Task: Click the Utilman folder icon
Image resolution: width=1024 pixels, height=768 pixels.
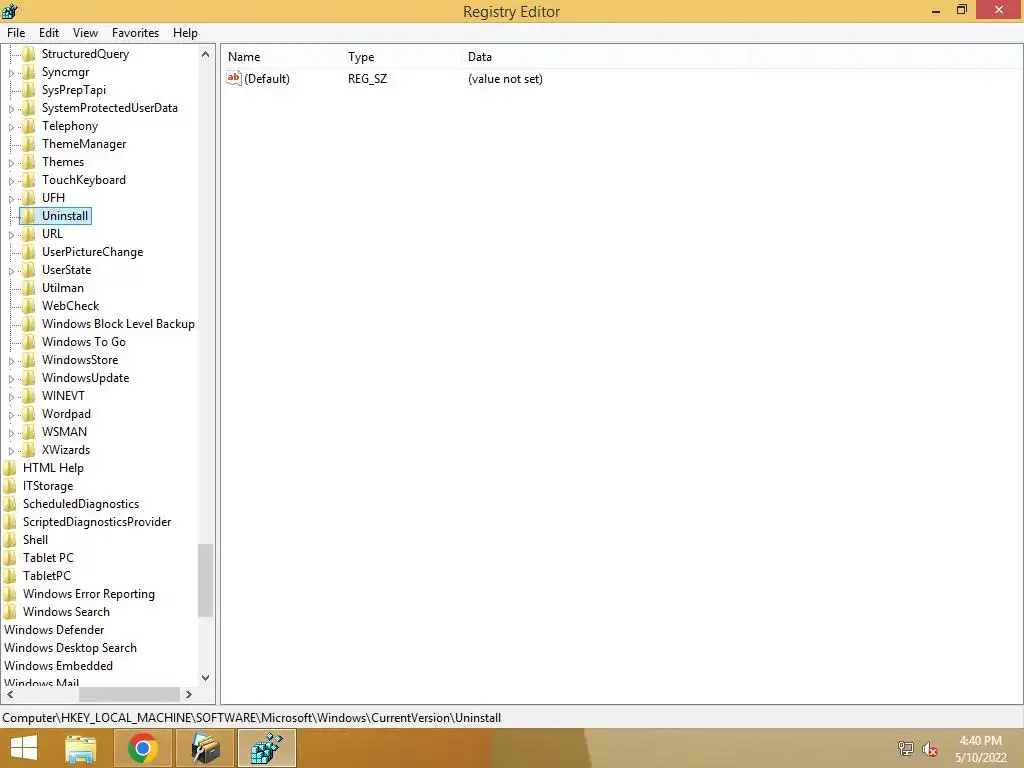Action: click(x=29, y=287)
